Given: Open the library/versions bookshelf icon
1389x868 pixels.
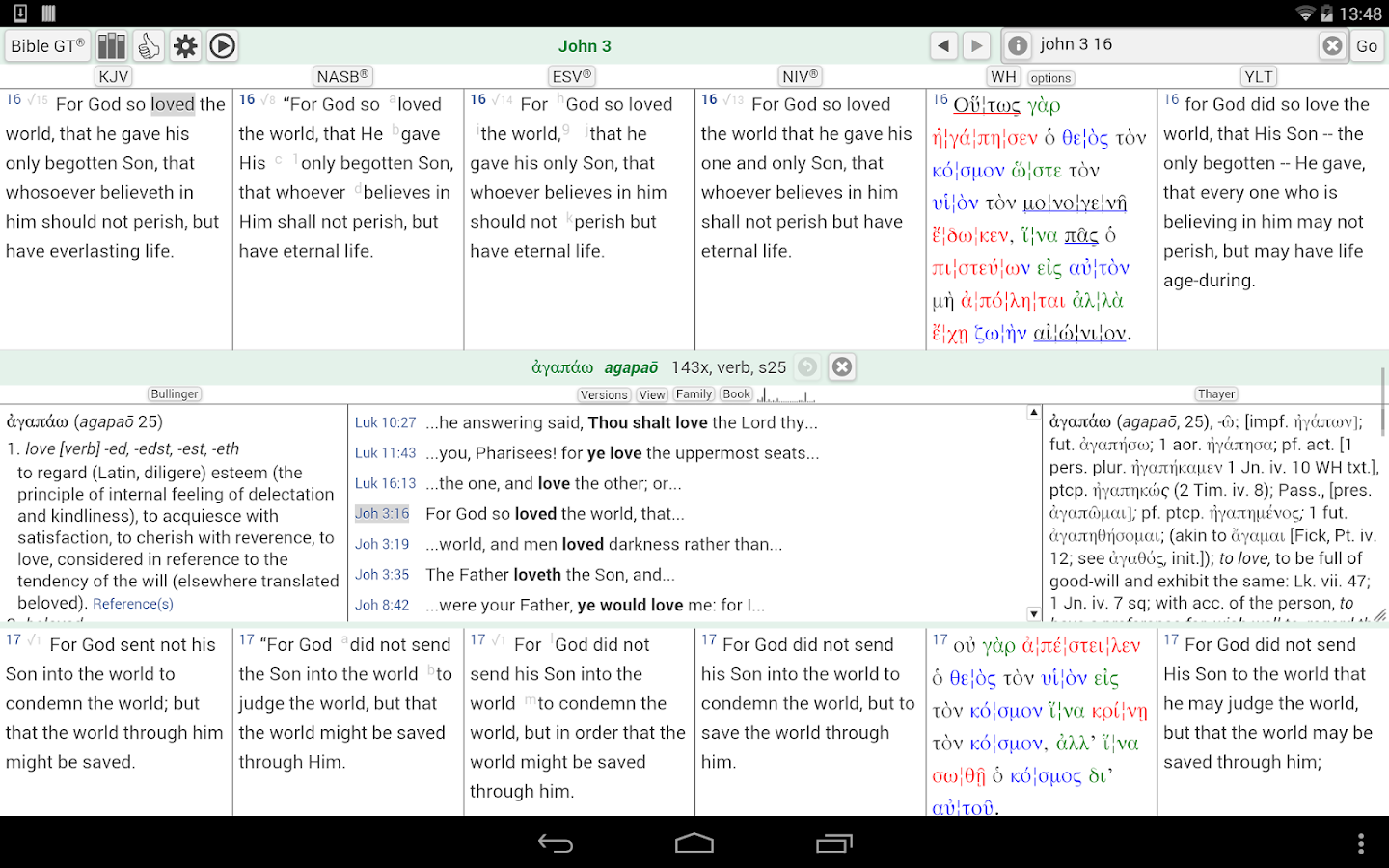Looking at the screenshot, I should point(111,45).
